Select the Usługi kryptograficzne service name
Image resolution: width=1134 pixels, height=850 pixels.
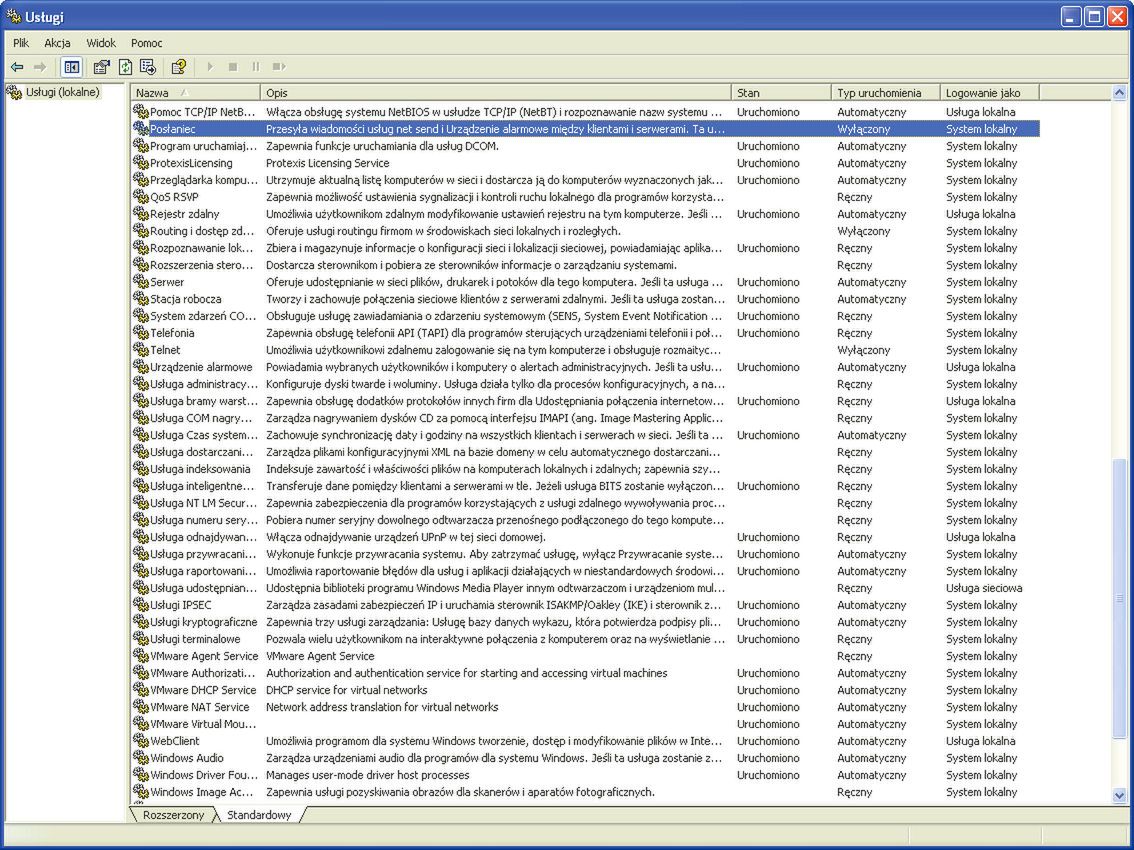203,622
